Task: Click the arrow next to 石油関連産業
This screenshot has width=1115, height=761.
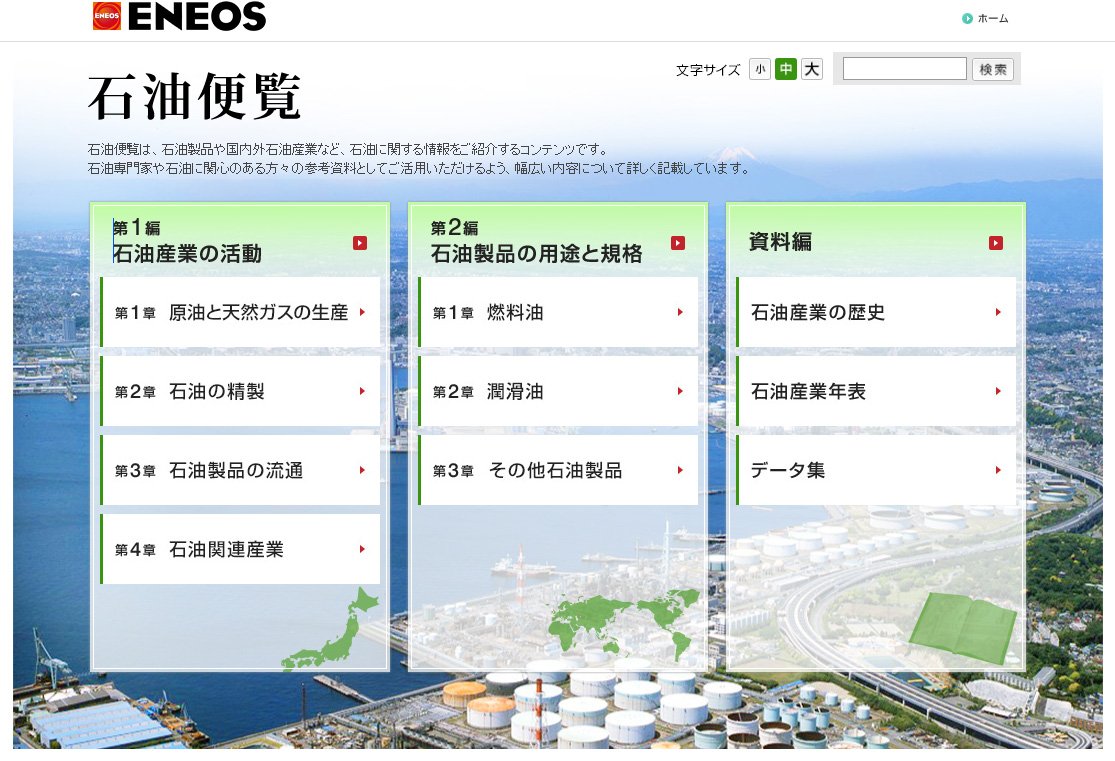Action: 362,549
